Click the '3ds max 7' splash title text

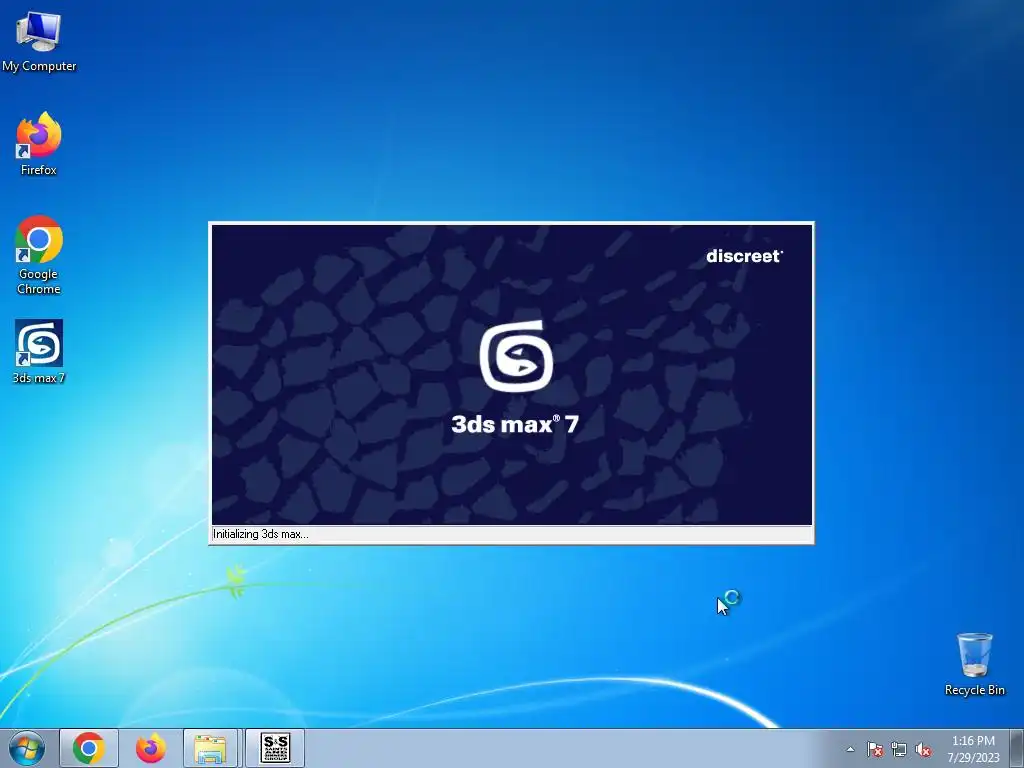click(x=515, y=424)
